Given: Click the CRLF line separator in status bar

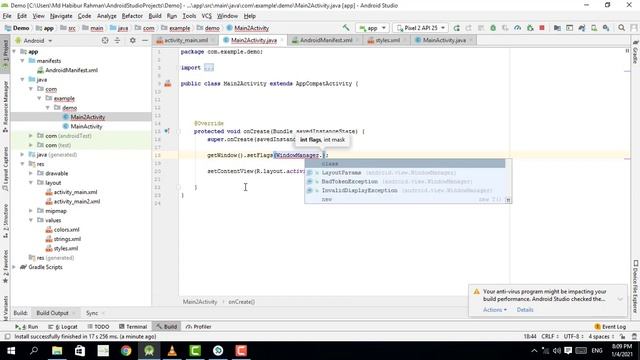Looking at the screenshot, I should tap(549, 337).
